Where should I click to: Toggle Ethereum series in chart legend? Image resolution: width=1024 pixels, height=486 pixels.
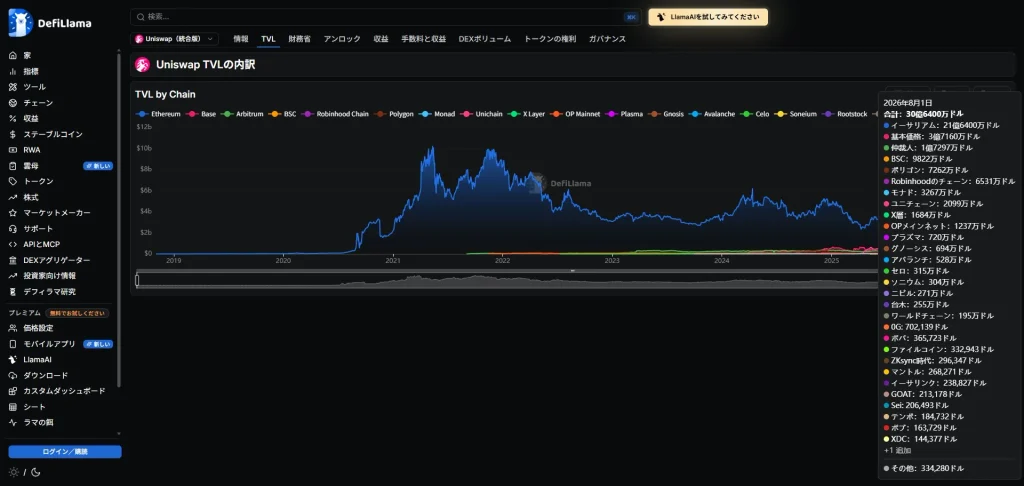(x=157, y=114)
